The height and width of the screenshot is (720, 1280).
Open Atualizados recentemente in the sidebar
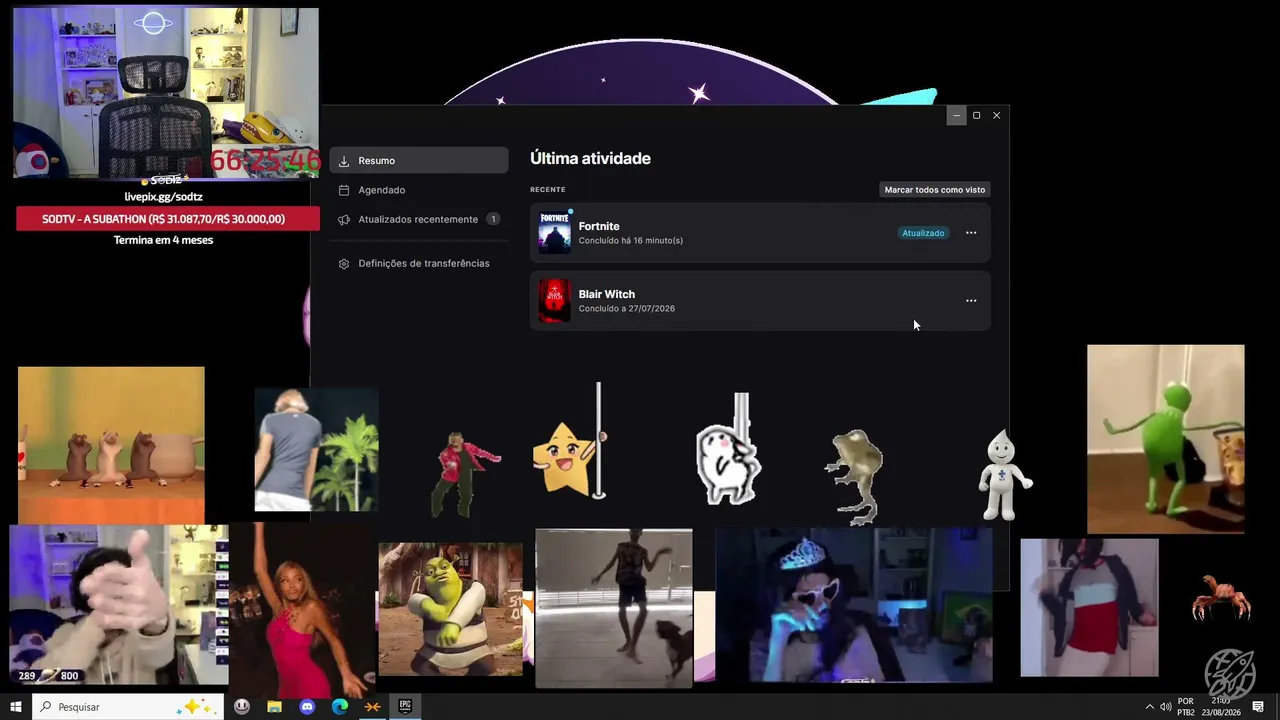point(419,219)
